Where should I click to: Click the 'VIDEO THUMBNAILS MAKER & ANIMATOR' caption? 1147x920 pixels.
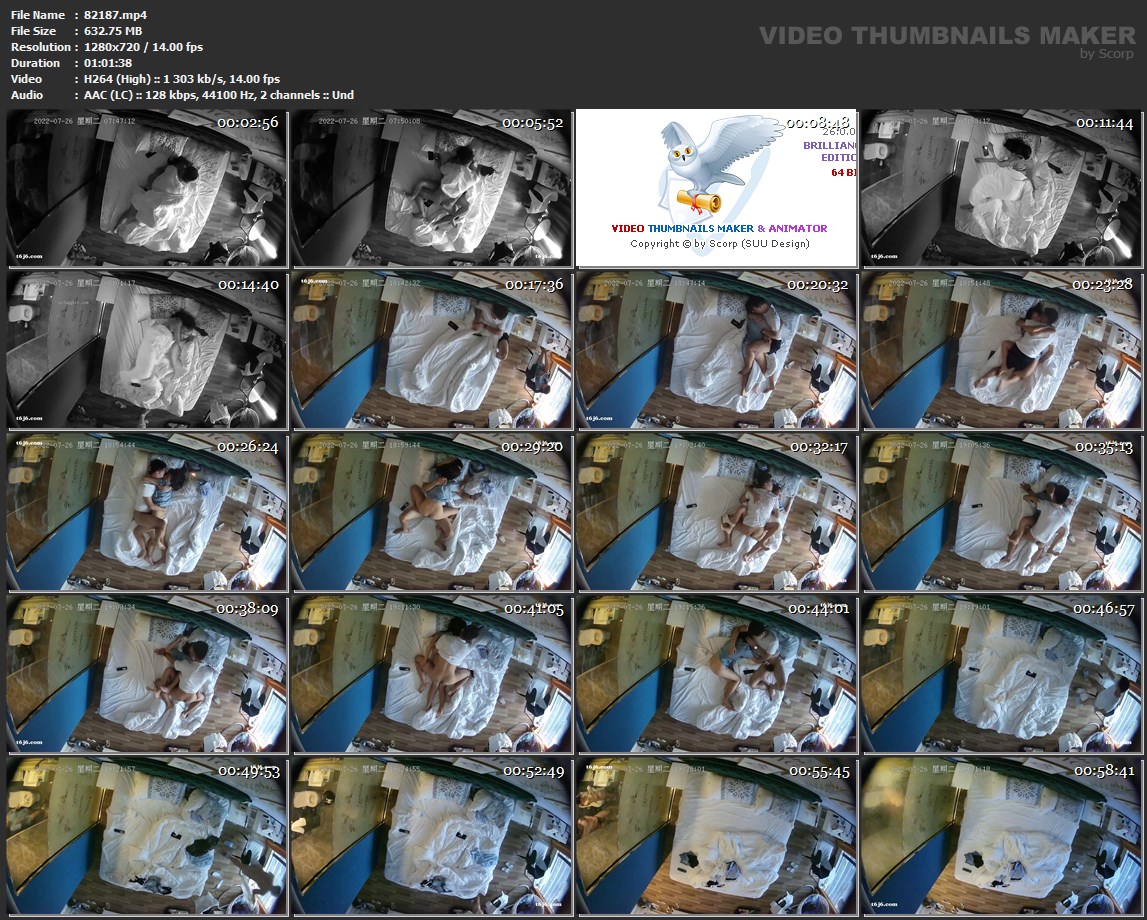coord(720,228)
